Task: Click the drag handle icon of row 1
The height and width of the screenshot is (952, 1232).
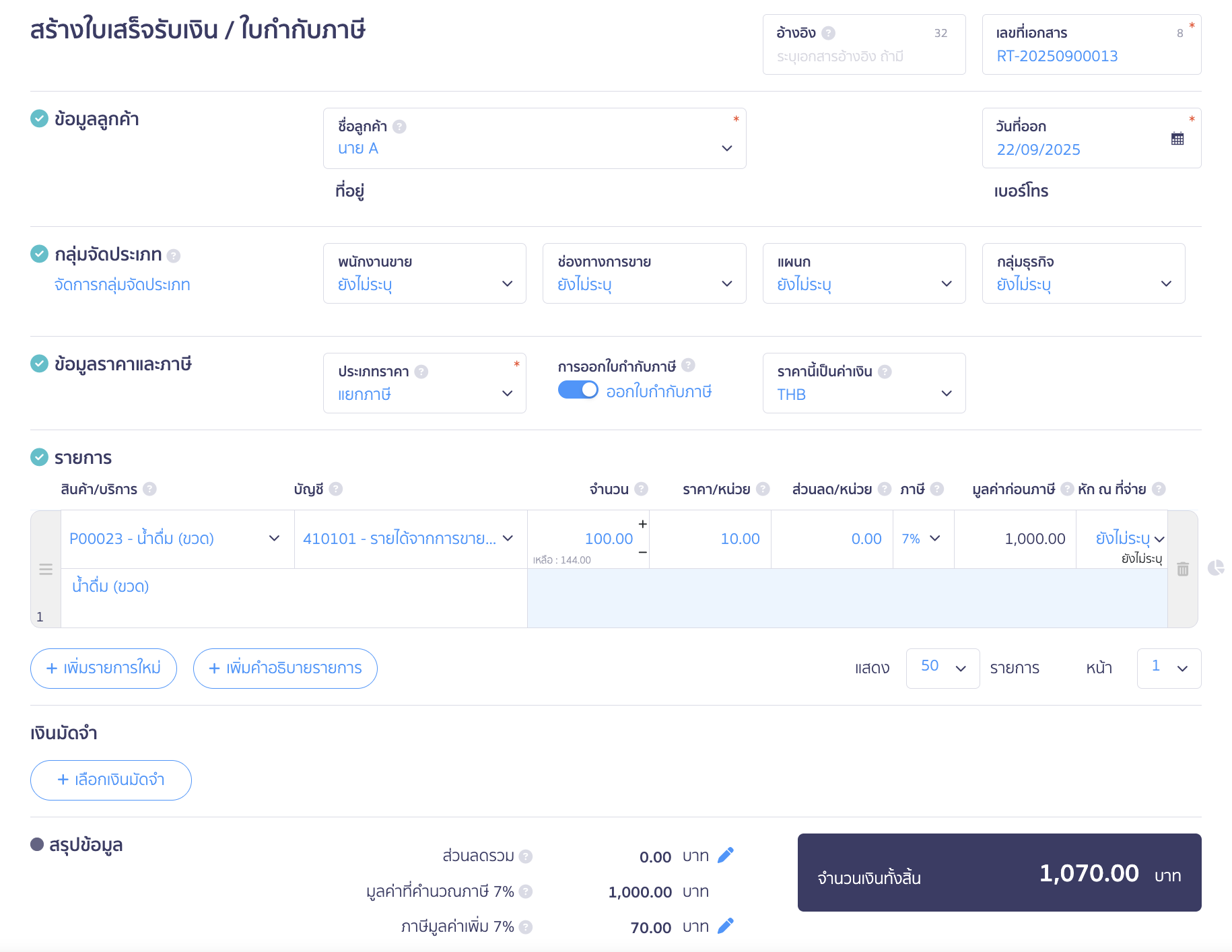Action: [46, 570]
